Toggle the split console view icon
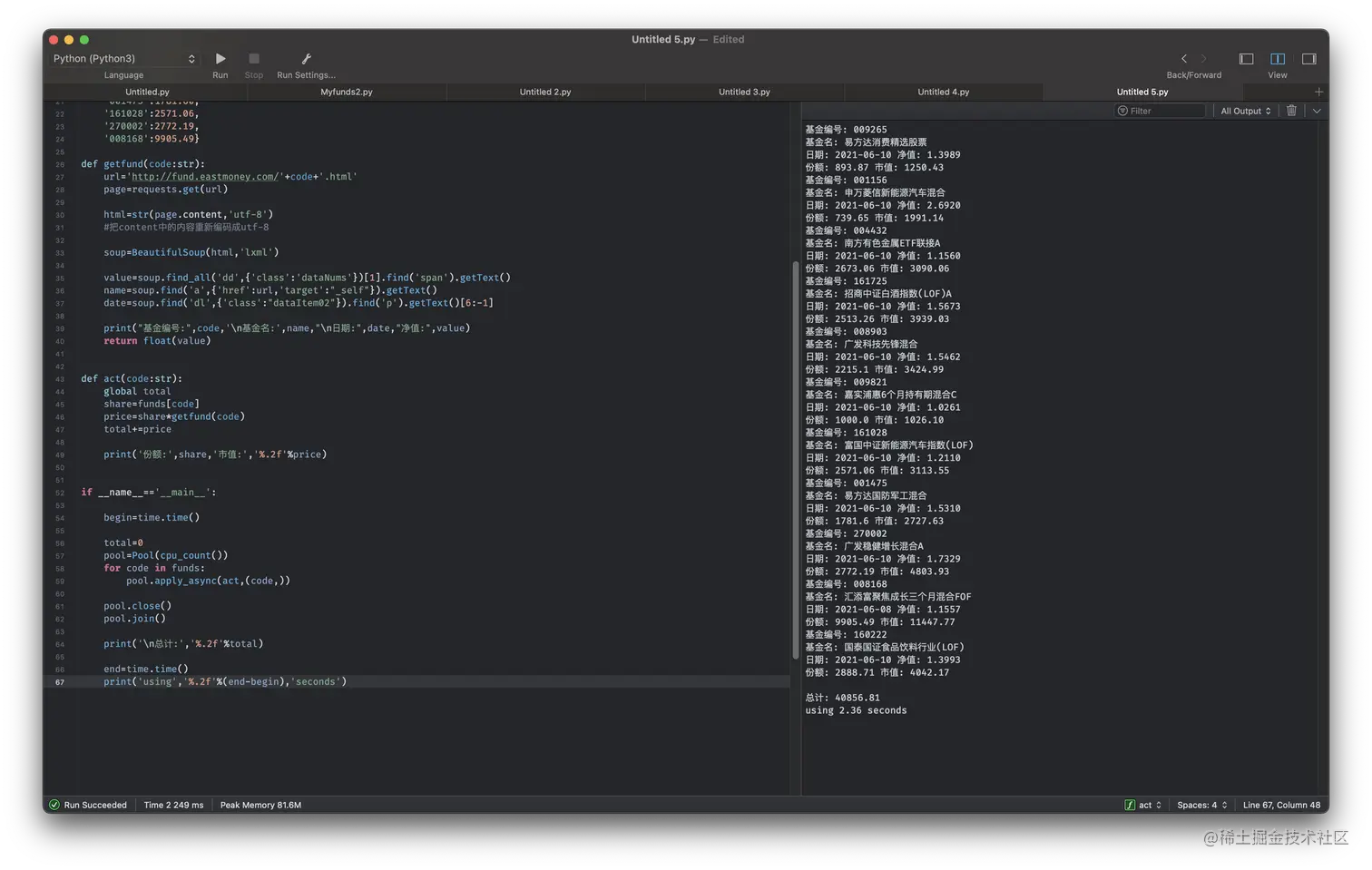 (1278, 59)
